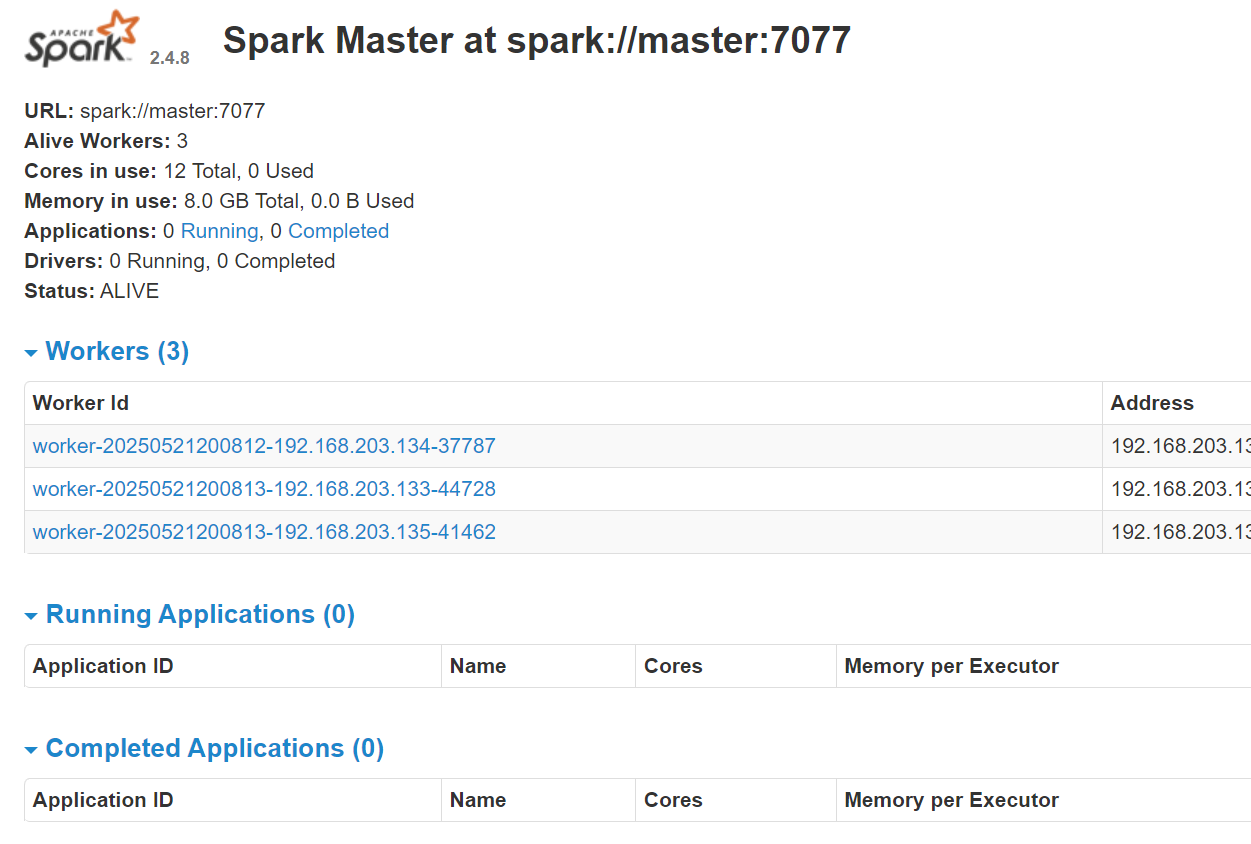Click the Apache Spark logo
Screen dimensions: 1251x844
(82, 38)
